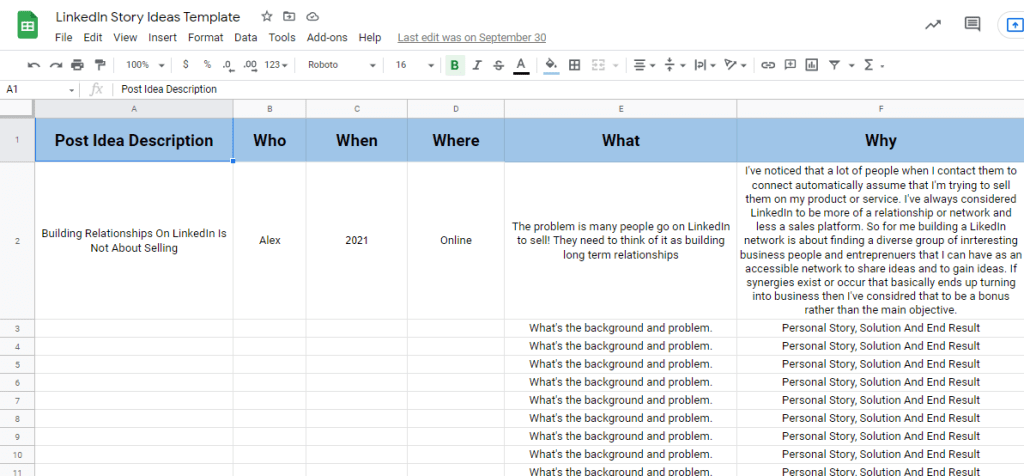Undo the last action
1024x476 pixels.
(34, 65)
